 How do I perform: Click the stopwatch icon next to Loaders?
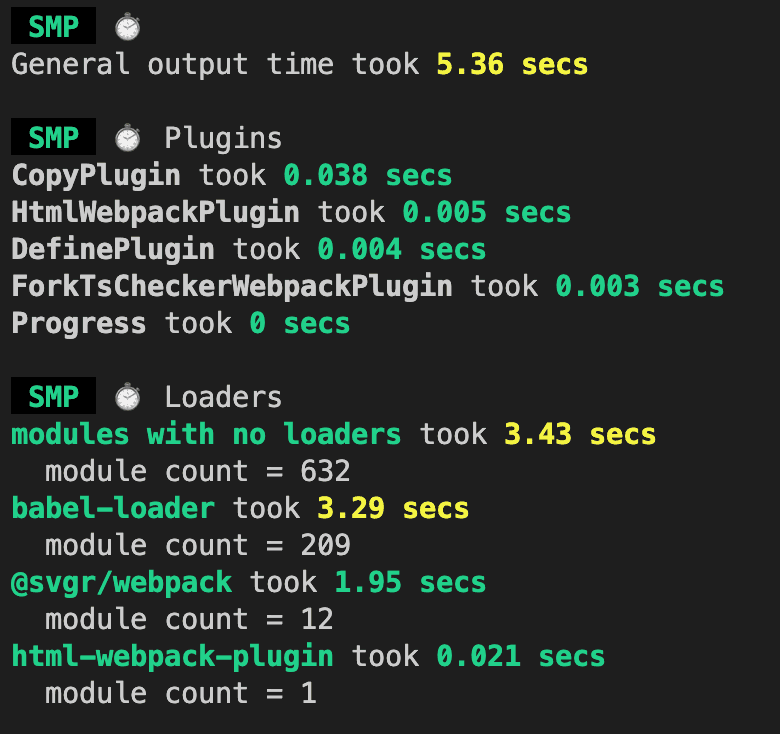tap(127, 397)
